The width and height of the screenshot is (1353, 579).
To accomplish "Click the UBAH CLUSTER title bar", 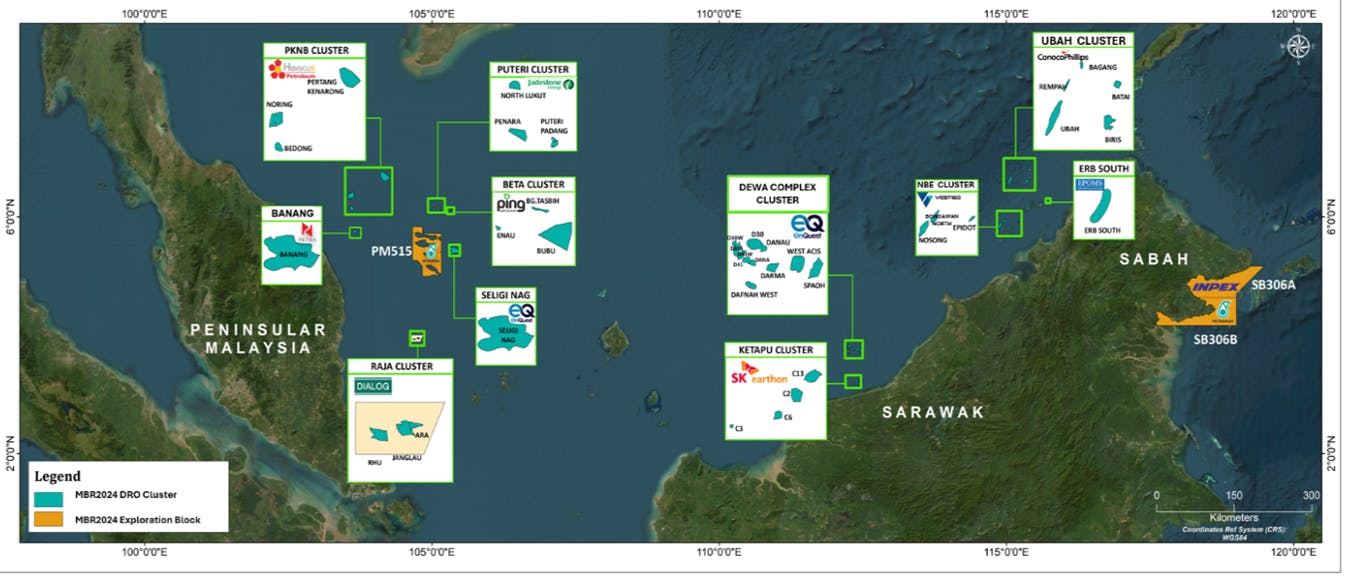I will (x=1083, y=40).
